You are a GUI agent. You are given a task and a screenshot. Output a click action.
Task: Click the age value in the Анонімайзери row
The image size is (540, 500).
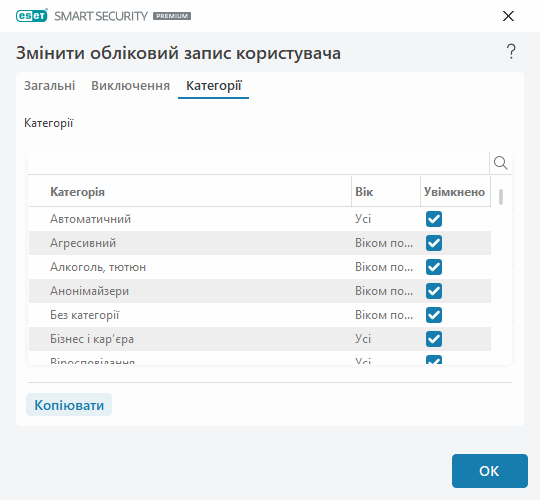[384, 291]
